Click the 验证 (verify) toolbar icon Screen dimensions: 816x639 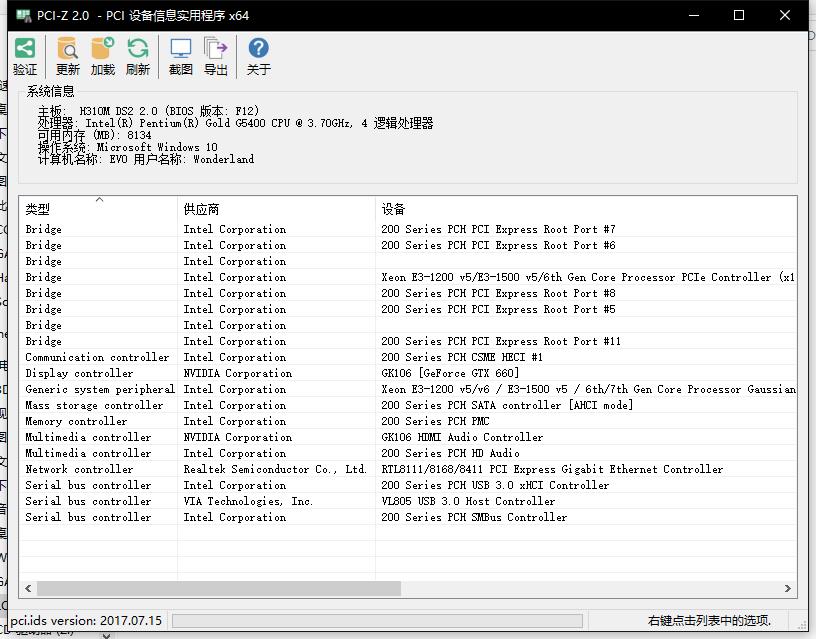(25, 54)
